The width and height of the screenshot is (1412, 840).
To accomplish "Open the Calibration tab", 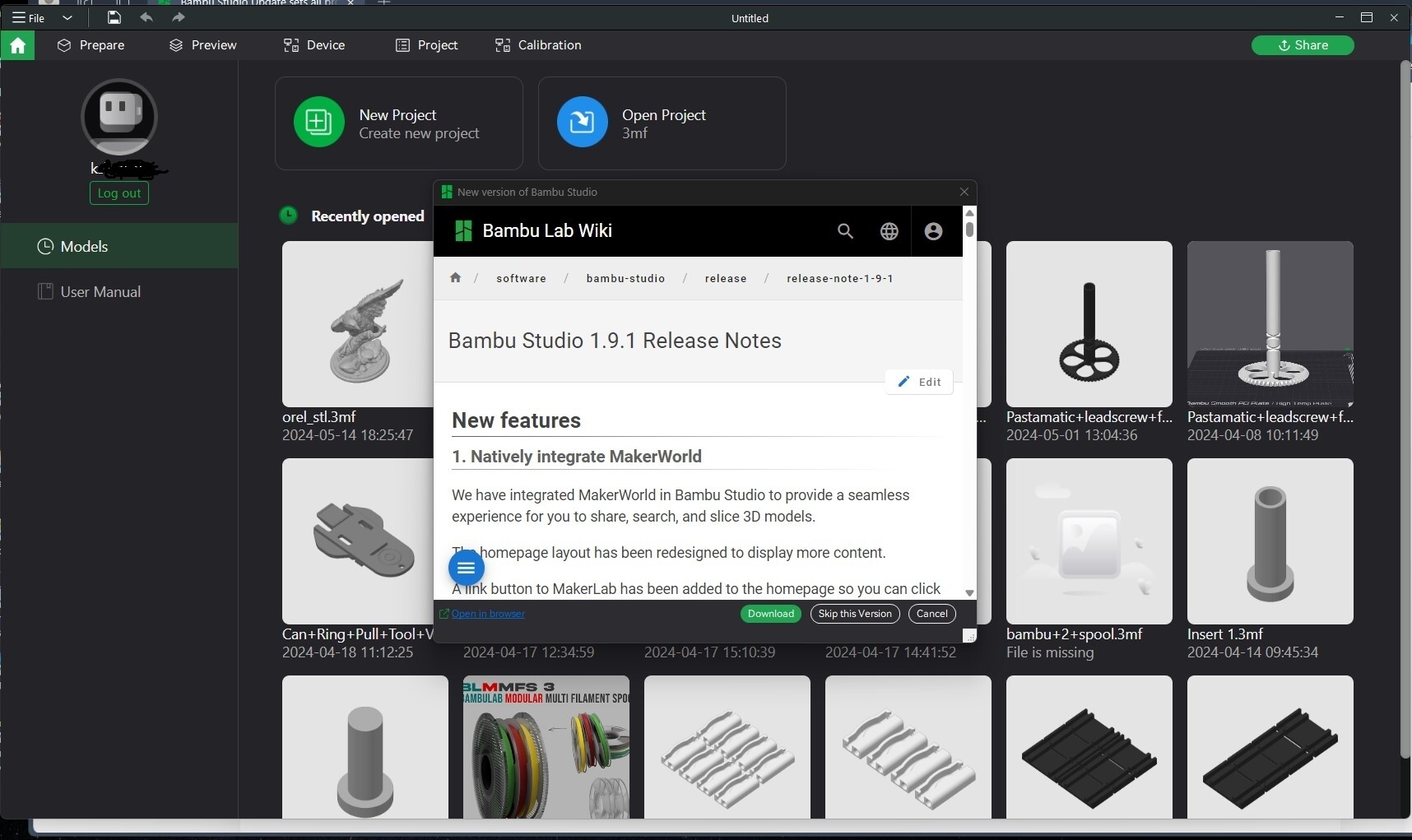I will point(538,45).
